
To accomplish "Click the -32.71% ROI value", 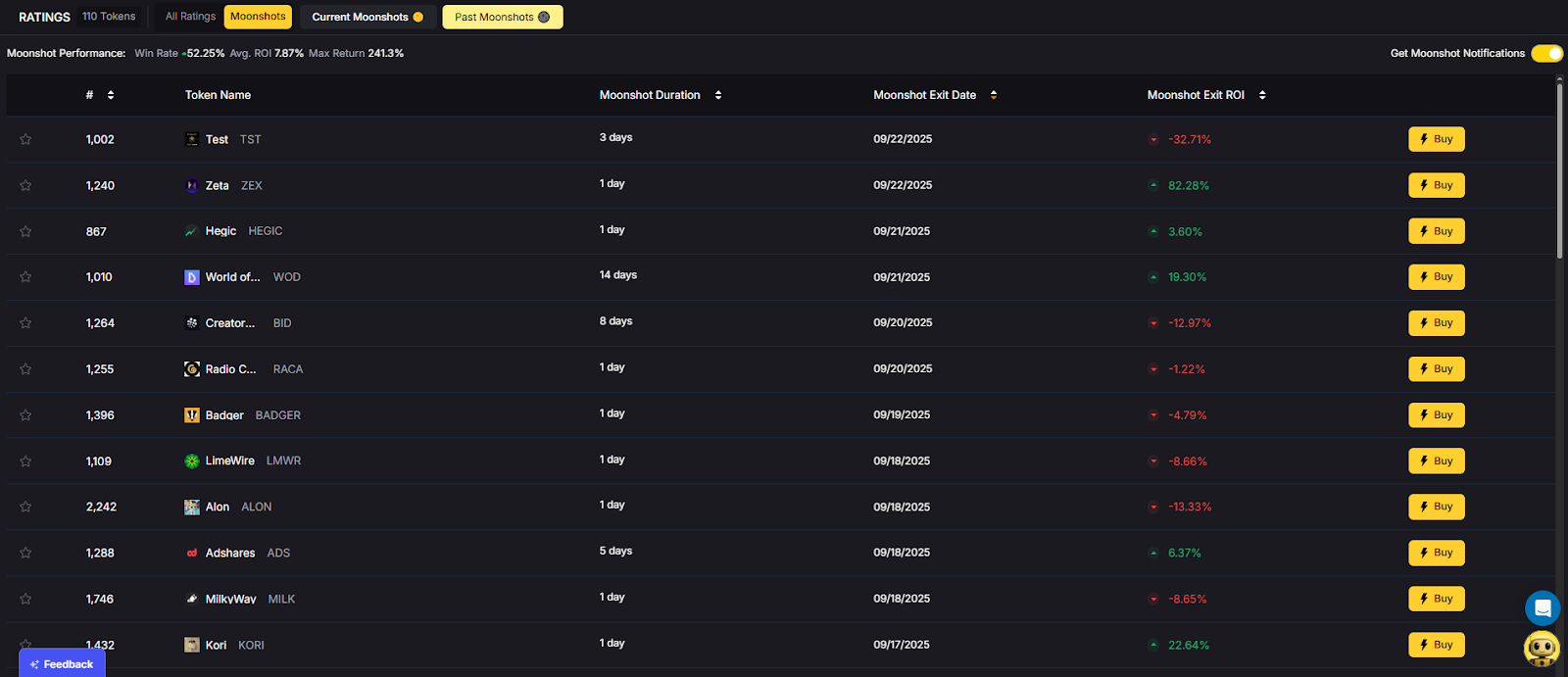I will coord(1190,139).
